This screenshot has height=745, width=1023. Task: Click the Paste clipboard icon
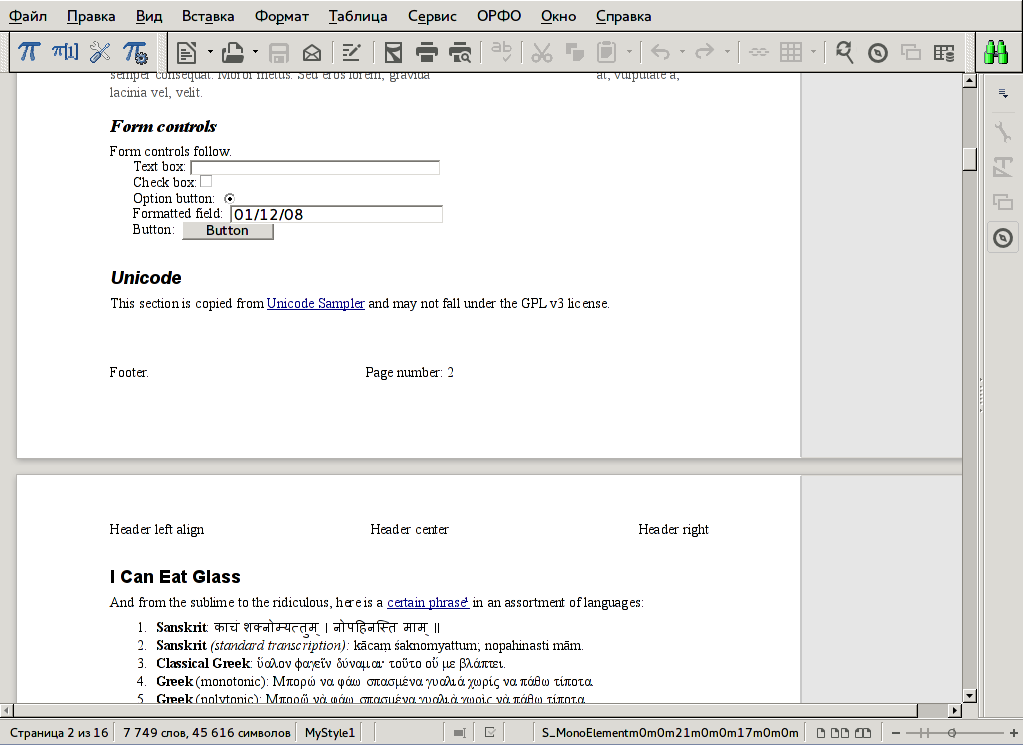pos(607,52)
